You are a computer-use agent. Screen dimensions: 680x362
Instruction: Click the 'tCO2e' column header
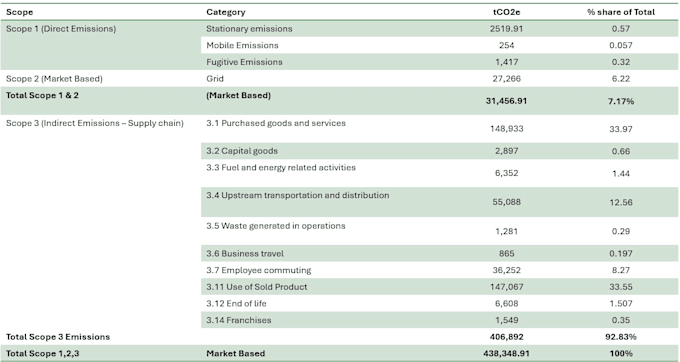pos(507,12)
